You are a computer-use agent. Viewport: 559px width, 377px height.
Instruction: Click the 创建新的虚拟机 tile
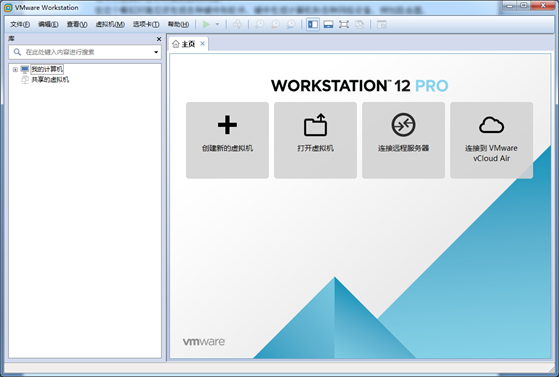click(x=227, y=140)
